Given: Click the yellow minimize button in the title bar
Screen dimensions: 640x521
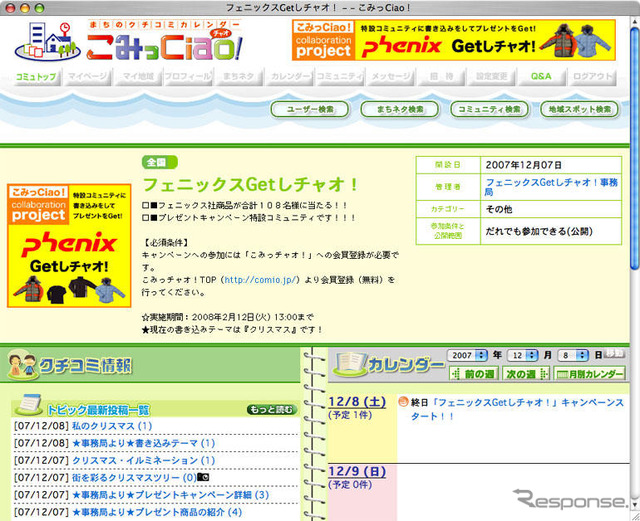Looking at the screenshot, I should [25, 7].
